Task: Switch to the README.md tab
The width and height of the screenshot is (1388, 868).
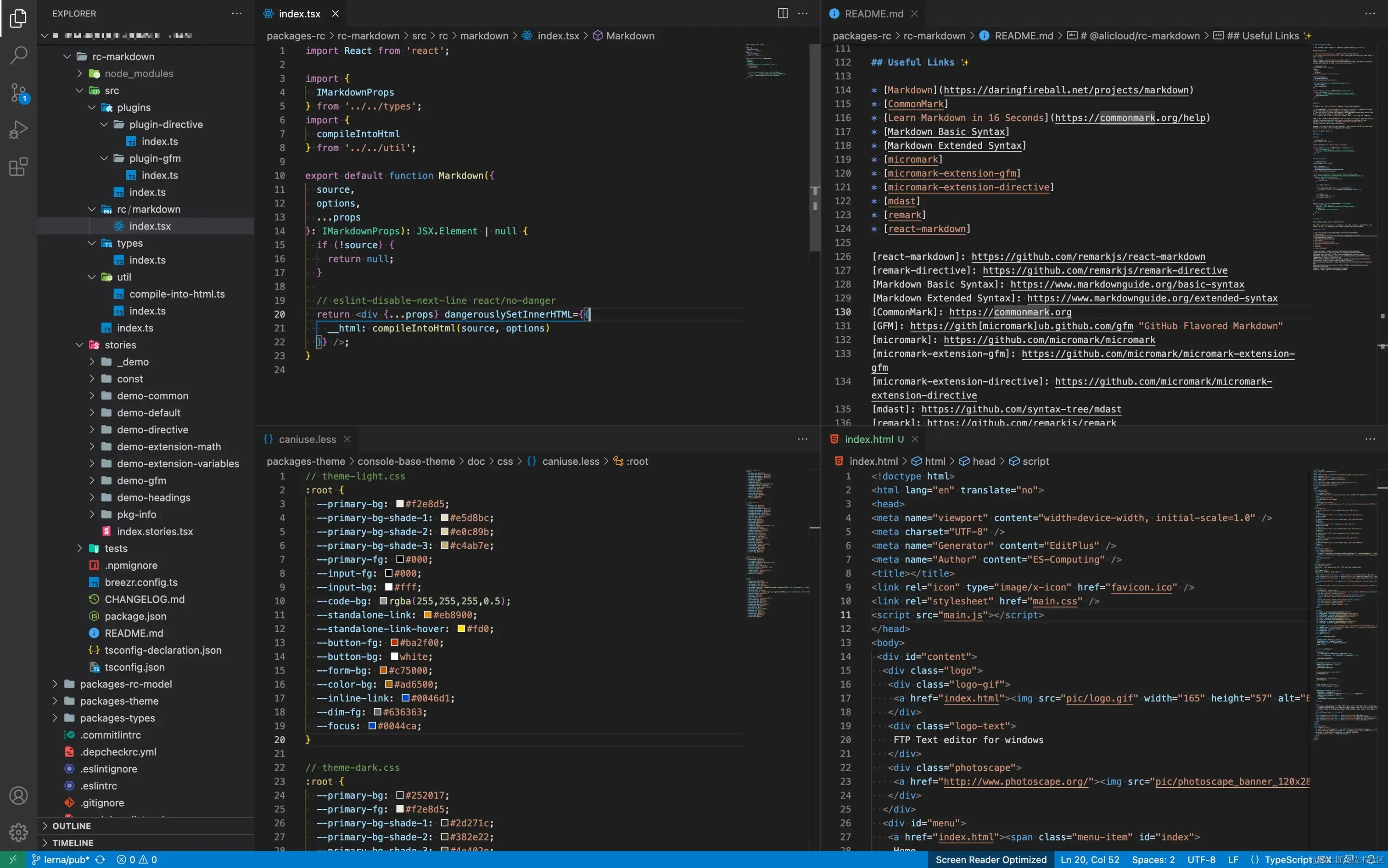Action: tap(873, 13)
